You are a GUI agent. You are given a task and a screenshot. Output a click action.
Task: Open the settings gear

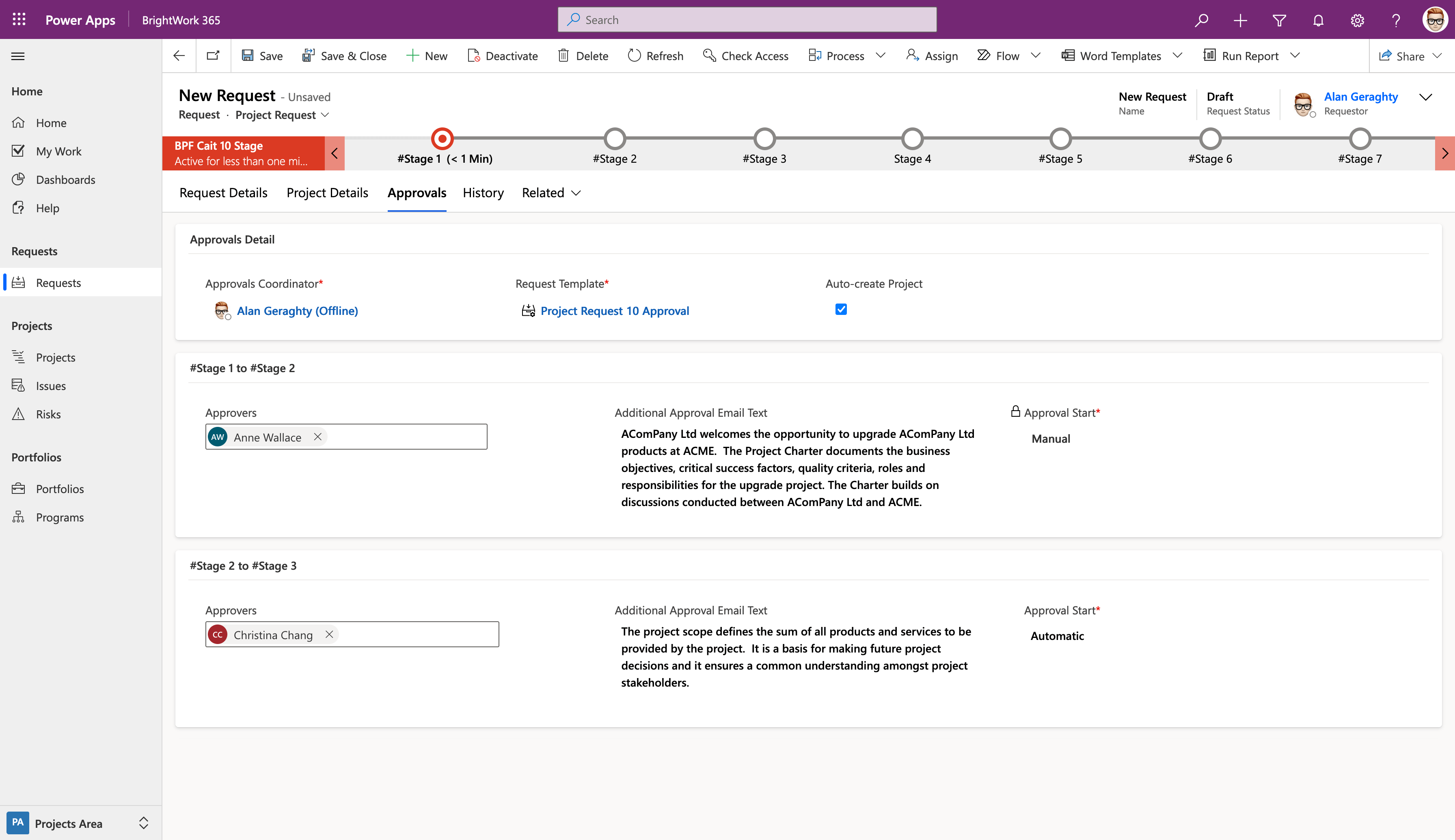point(1357,20)
